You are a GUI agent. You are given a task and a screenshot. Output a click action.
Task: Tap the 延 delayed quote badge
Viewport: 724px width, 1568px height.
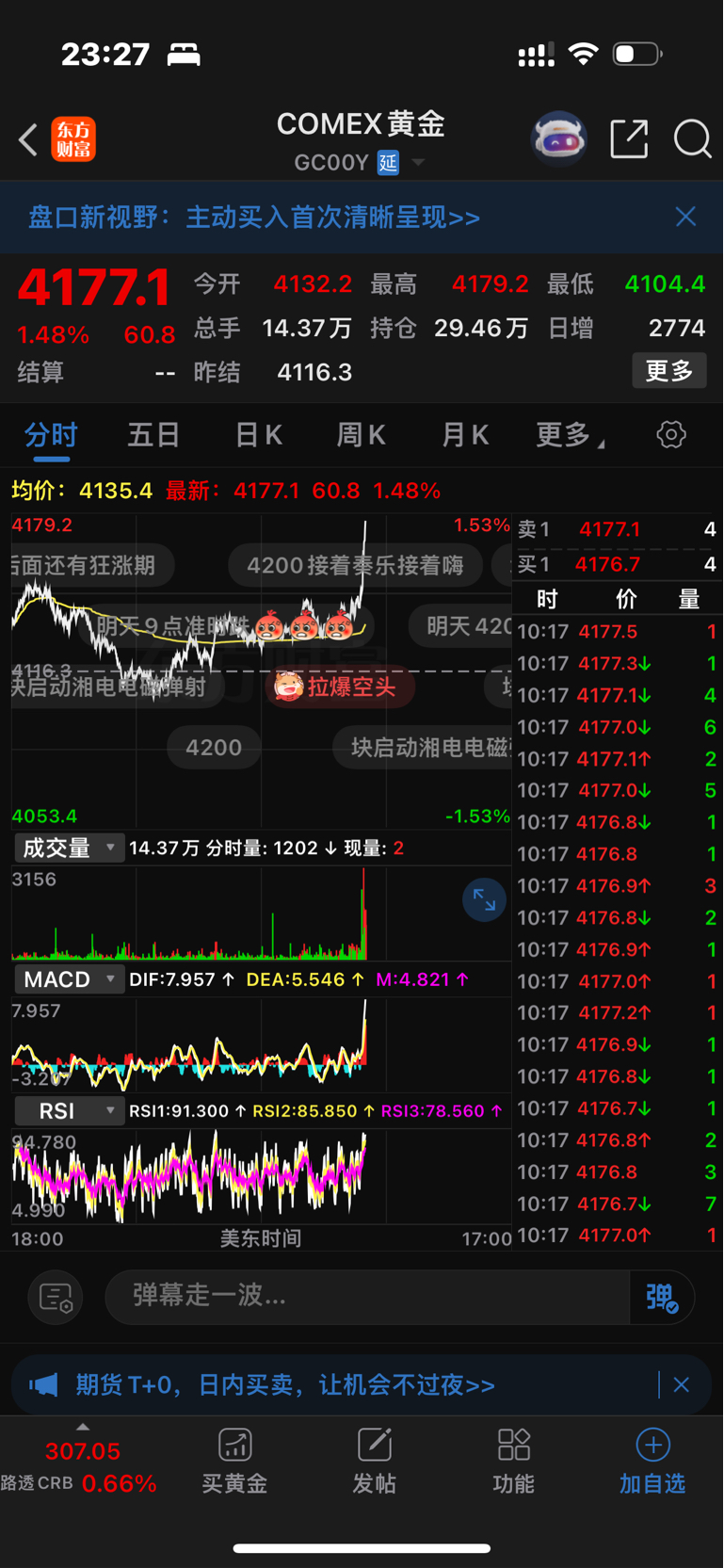[x=388, y=163]
